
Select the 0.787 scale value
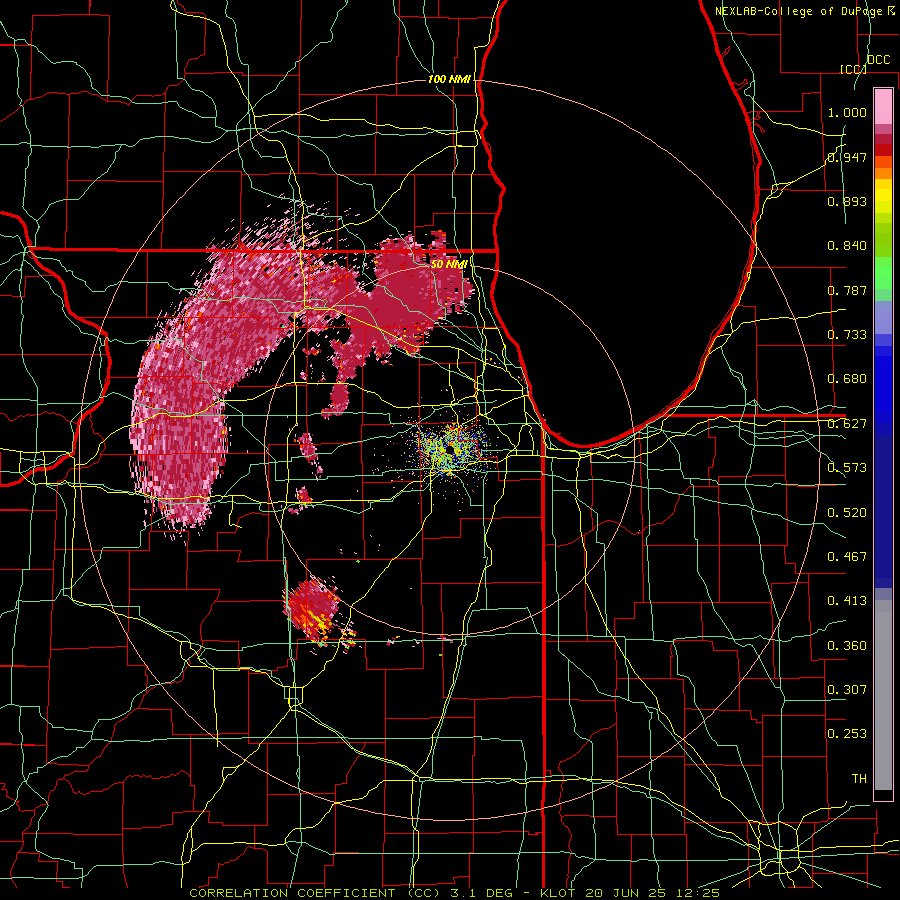[847, 290]
